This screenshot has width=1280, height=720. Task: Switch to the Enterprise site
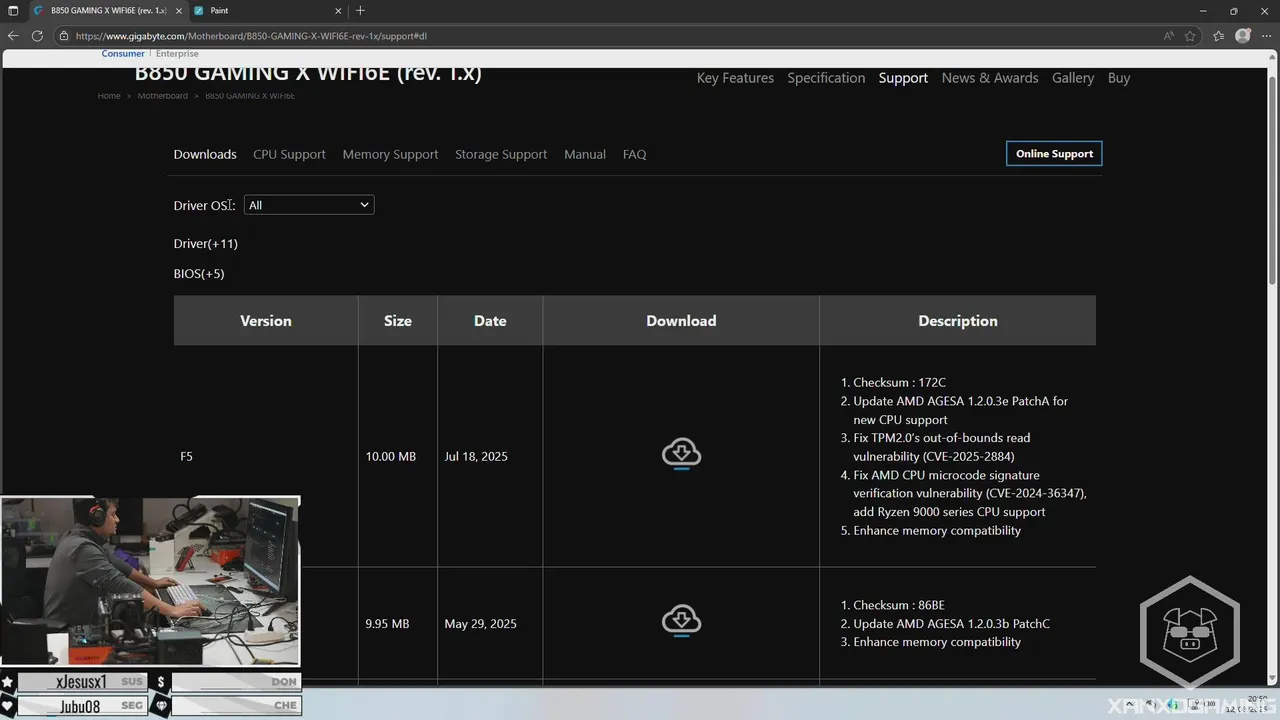177,54
